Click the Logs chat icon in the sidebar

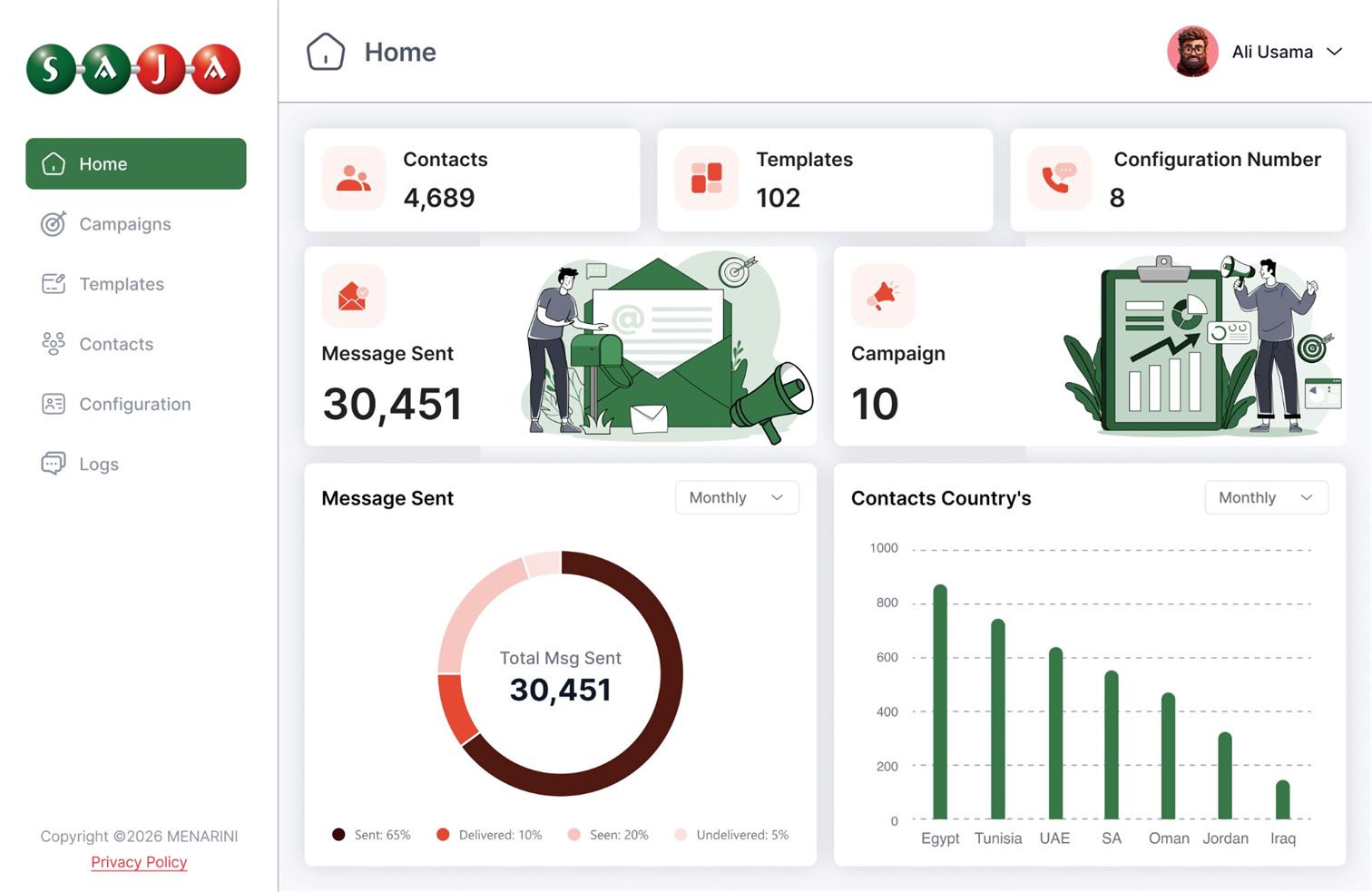54,464
